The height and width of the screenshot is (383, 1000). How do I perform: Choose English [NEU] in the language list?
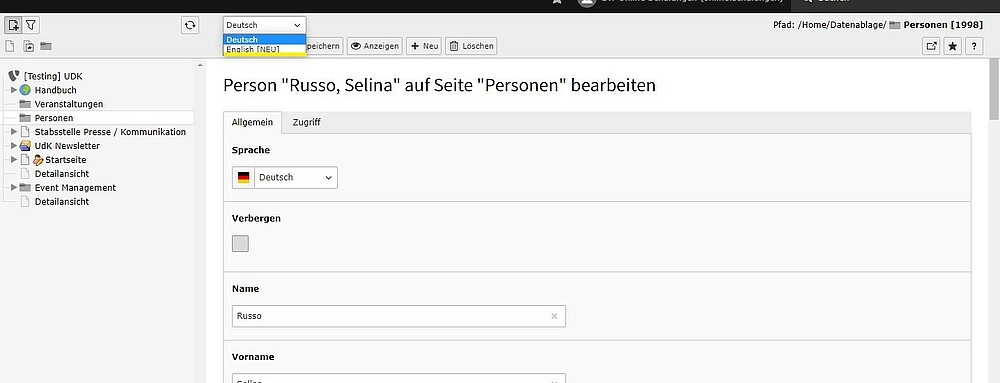[x=264, y=49]
